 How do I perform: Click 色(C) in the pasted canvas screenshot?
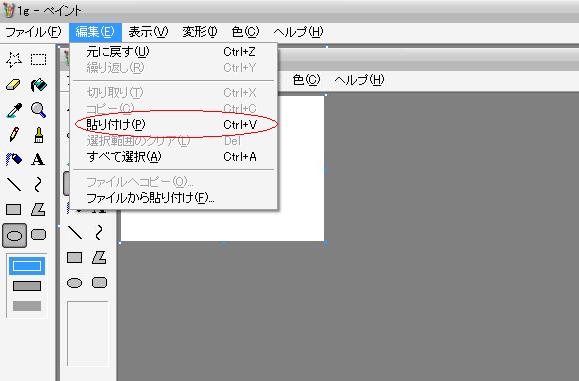tap(306, 80)
